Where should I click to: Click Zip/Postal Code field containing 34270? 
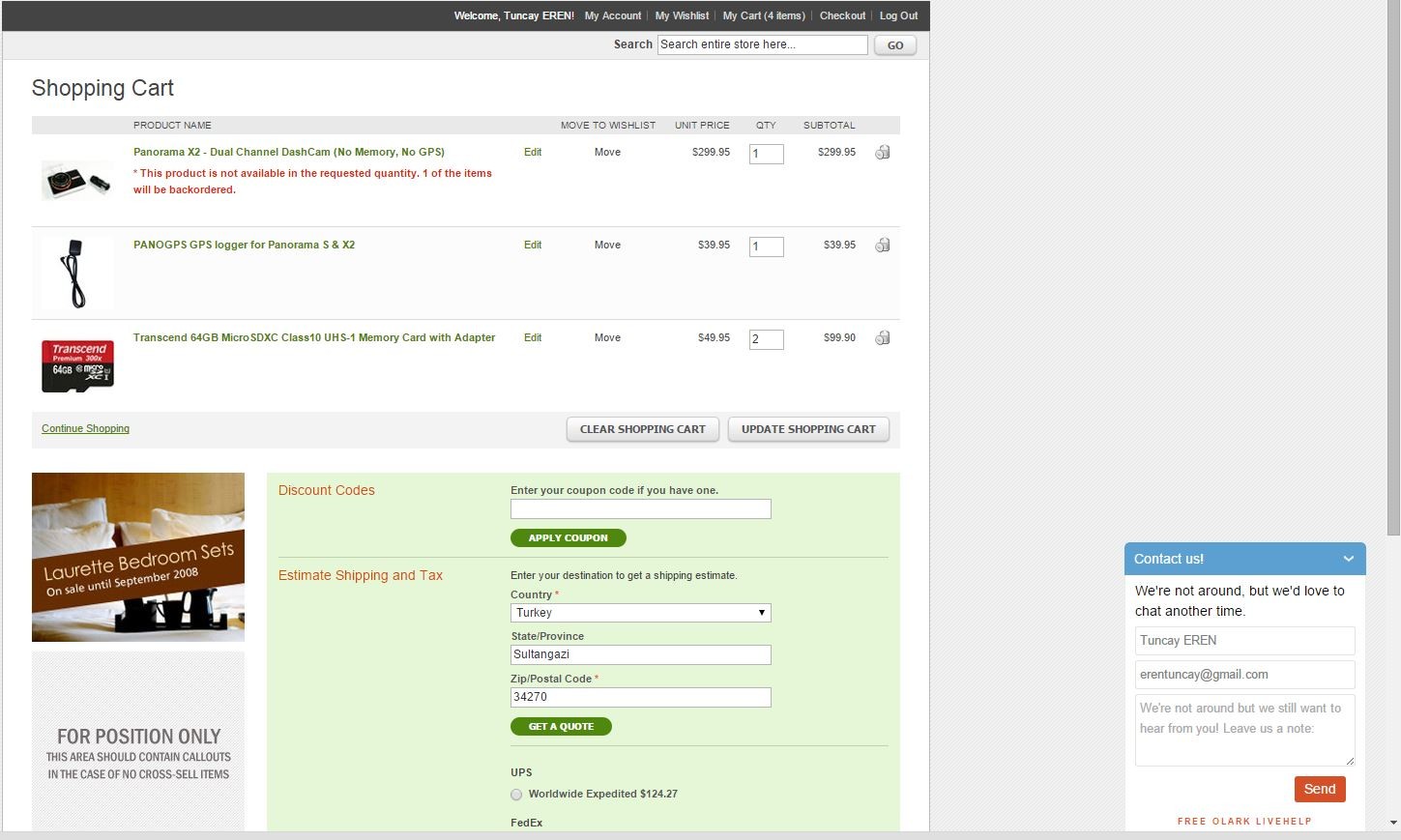point(640,697)
